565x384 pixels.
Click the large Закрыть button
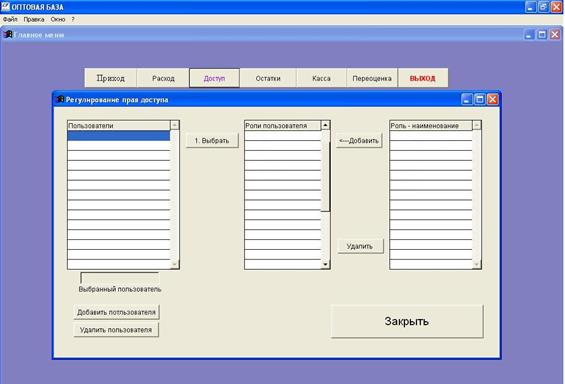[407, 321]
